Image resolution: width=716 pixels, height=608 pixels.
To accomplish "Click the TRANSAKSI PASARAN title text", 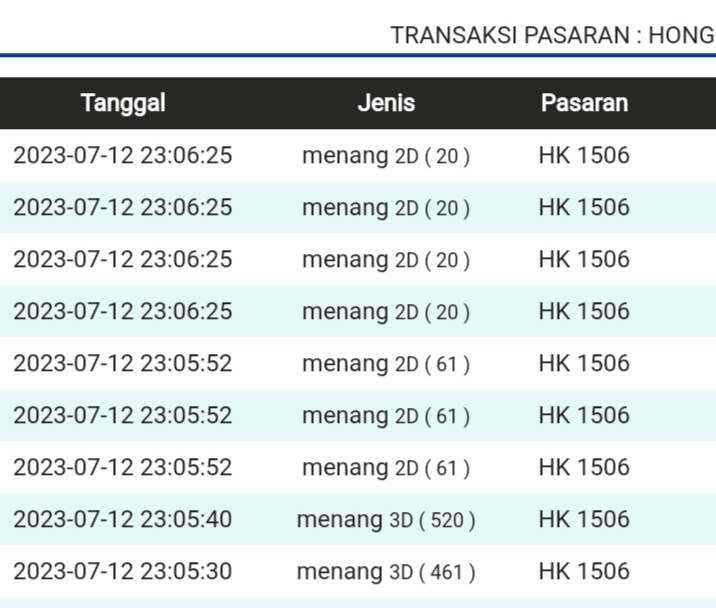I will (552, 35).
